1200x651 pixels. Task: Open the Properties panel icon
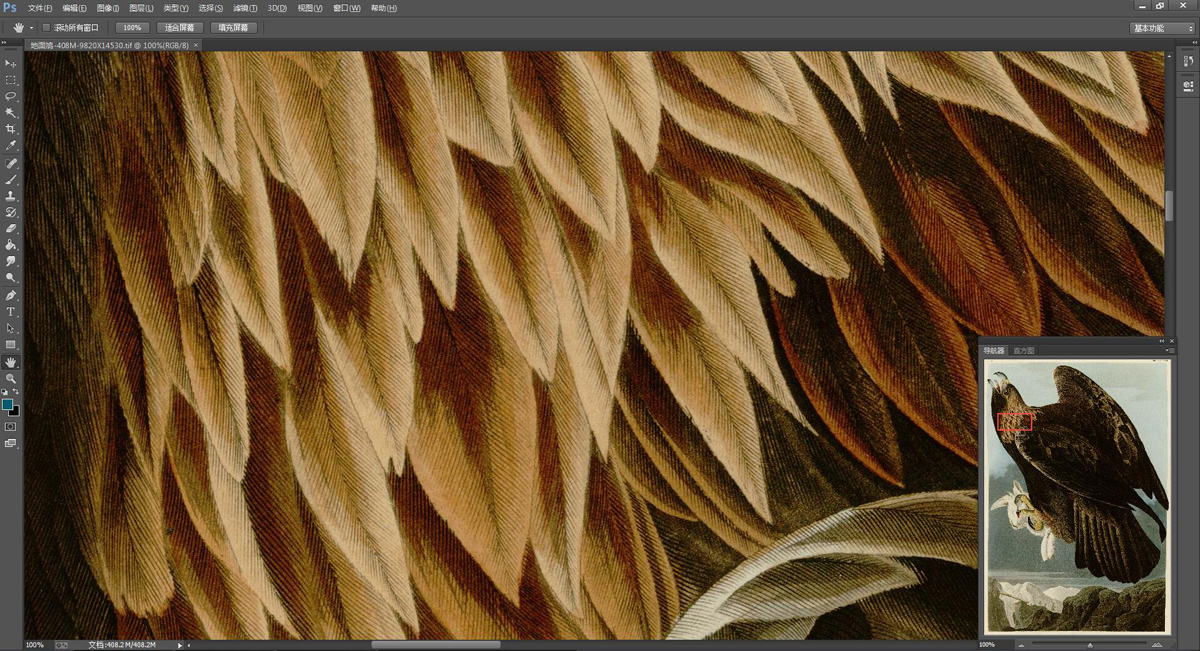(1188, 86)
